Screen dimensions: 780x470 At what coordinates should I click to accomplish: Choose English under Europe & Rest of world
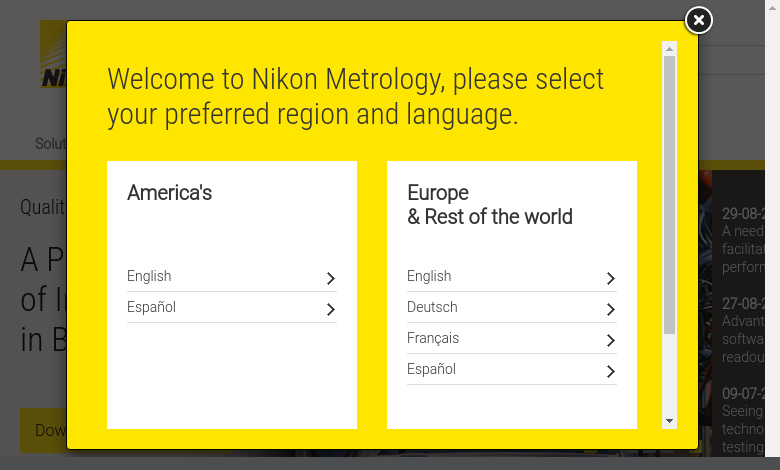(512, 277)
